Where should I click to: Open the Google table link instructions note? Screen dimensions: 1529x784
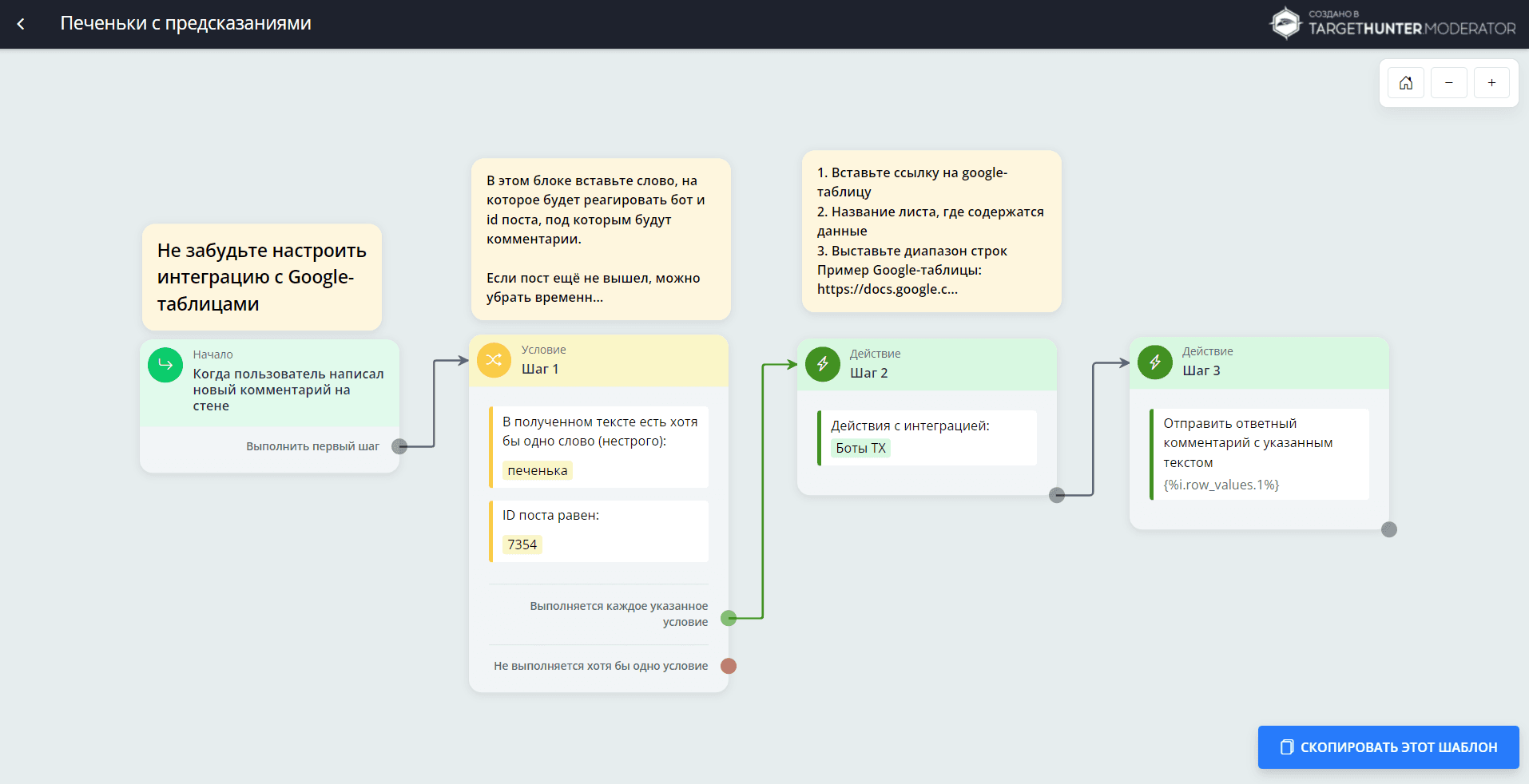coord(931,232)
